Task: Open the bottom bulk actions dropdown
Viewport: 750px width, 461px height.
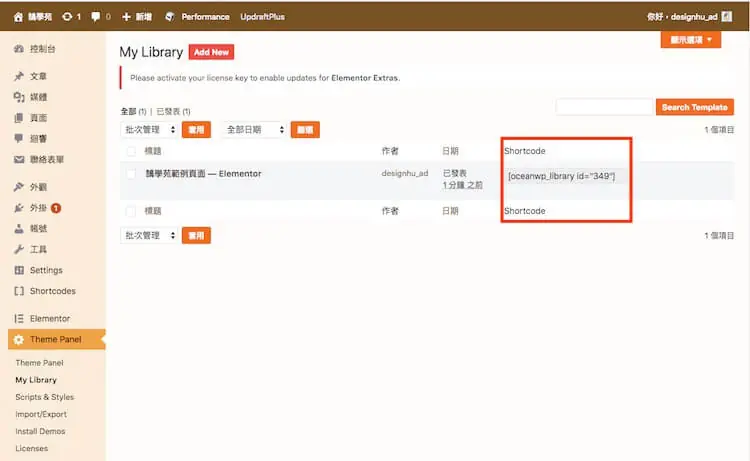Action: point(149,235)
